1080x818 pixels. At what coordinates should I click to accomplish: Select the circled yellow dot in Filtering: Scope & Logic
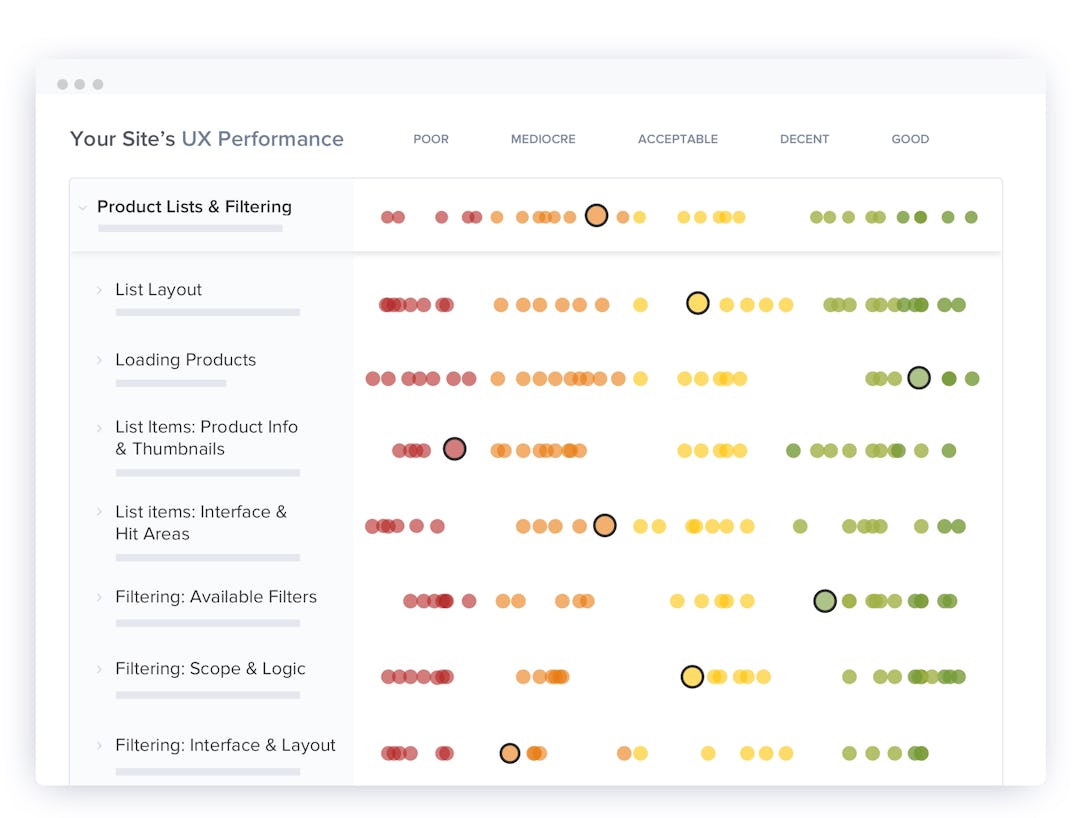[692, 676]
